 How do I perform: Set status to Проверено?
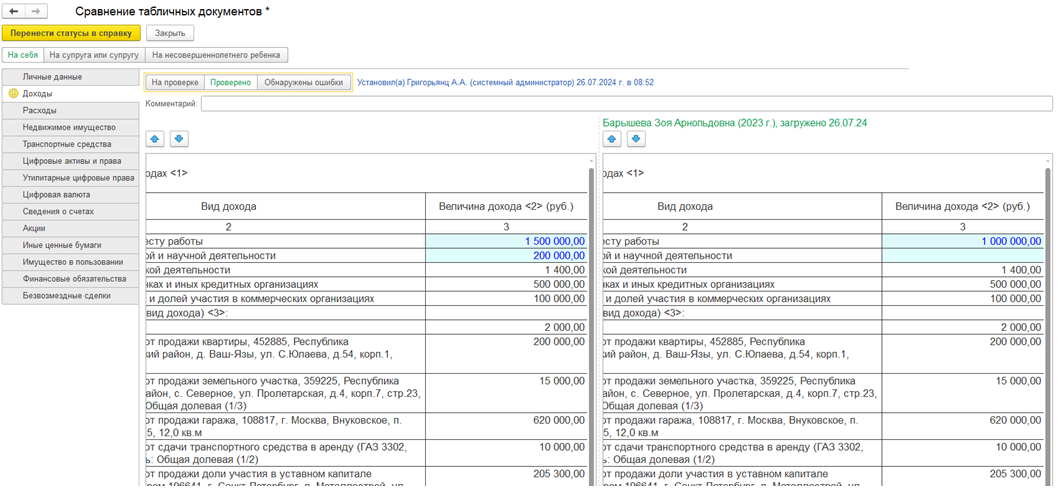point(231,83)
